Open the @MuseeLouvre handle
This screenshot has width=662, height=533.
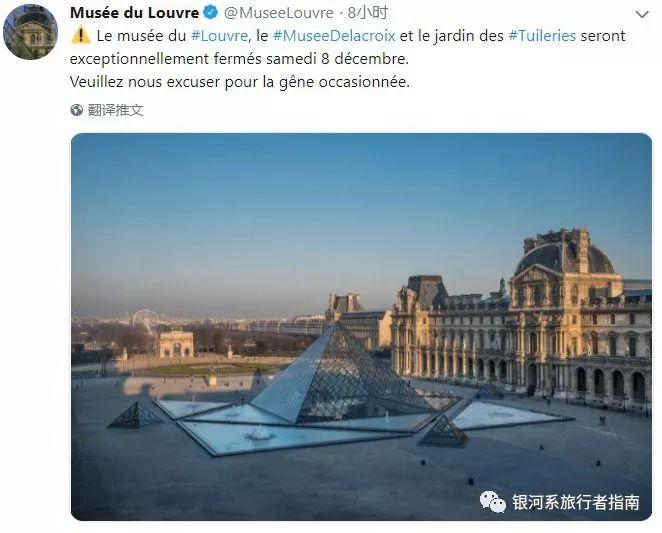coord(279,13)
